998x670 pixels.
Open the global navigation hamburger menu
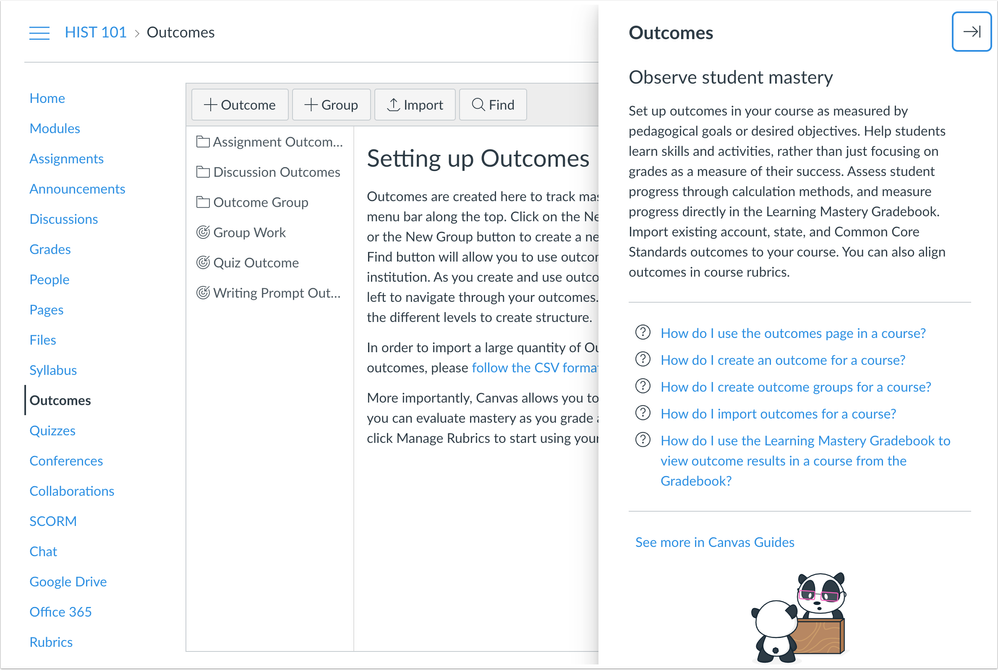point(39,32)
